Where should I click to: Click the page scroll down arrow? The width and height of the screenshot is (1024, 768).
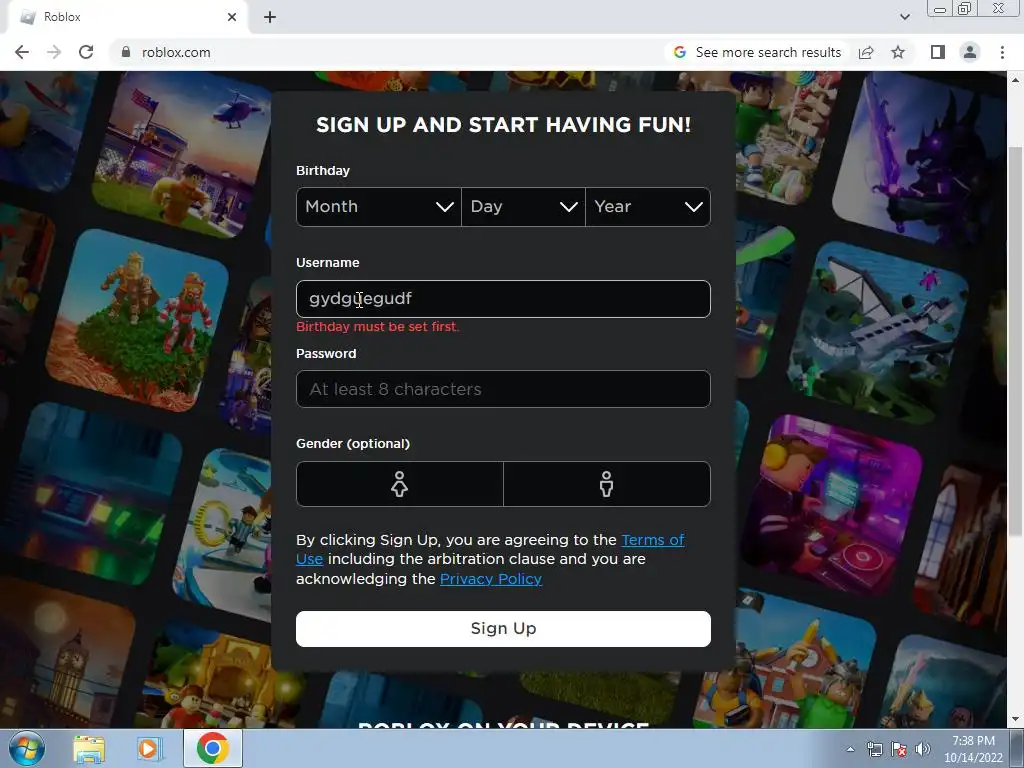click(x=1016, y=719)
